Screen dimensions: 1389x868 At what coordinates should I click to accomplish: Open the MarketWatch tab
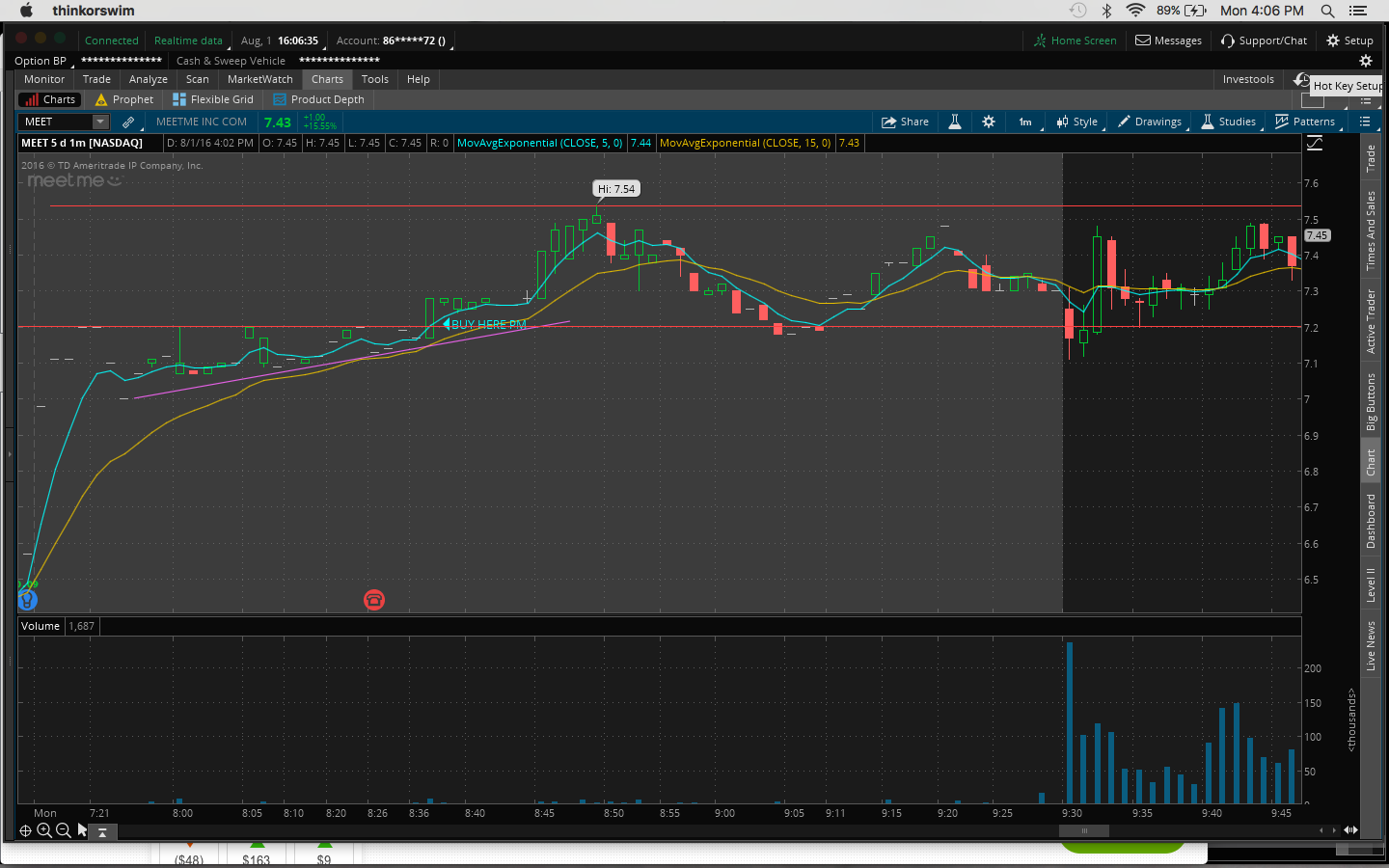pyautogui.click(x=260, y=79)
